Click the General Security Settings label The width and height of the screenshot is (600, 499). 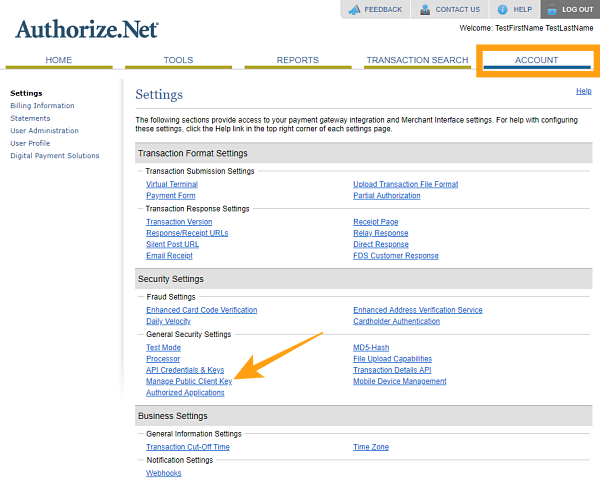tap(189, 334)
